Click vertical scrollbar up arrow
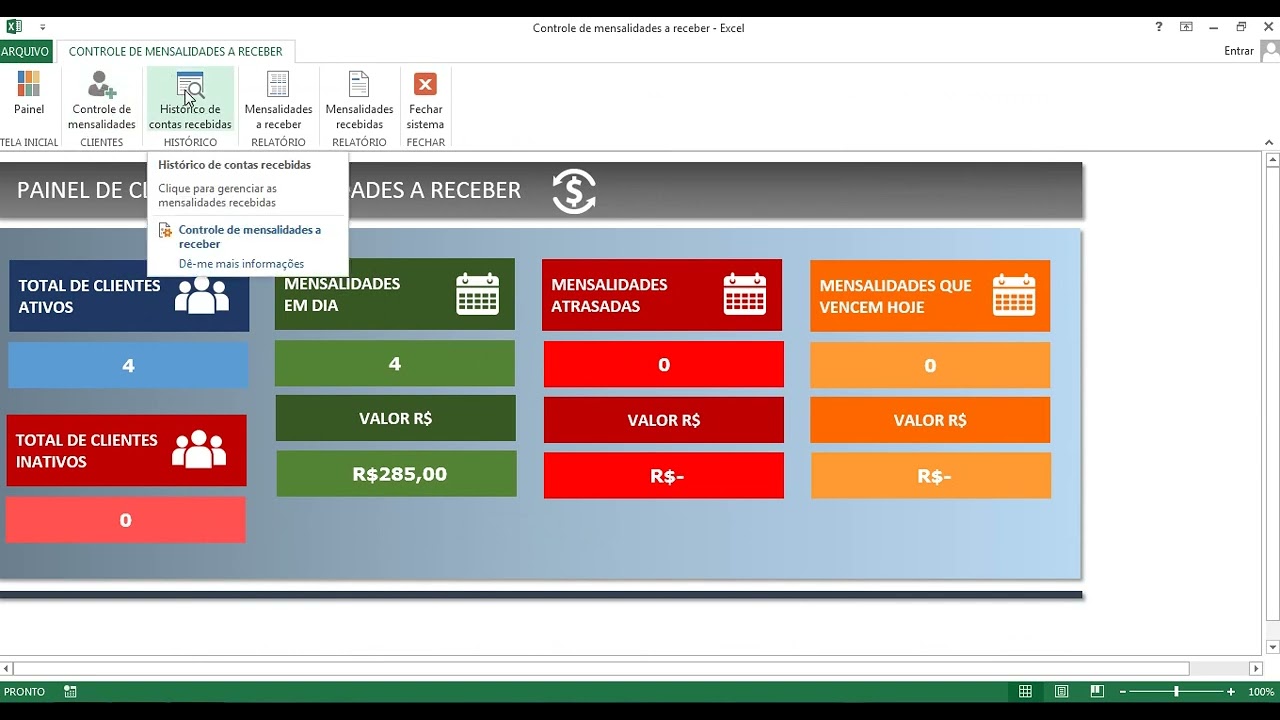 pyautogui.click(x=1273, y=159)
